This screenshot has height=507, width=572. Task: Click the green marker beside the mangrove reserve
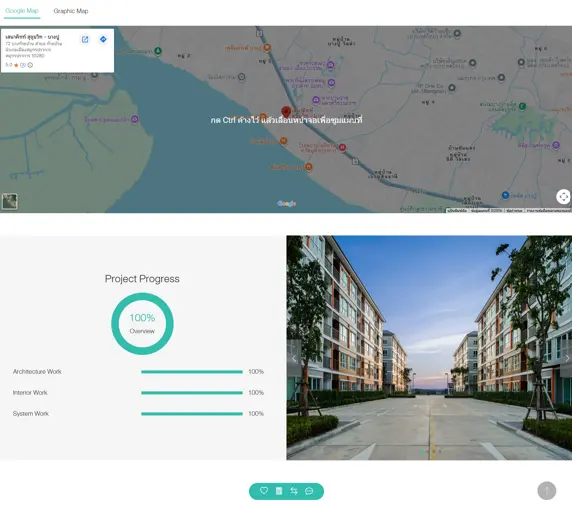click(x=522, y=106)
